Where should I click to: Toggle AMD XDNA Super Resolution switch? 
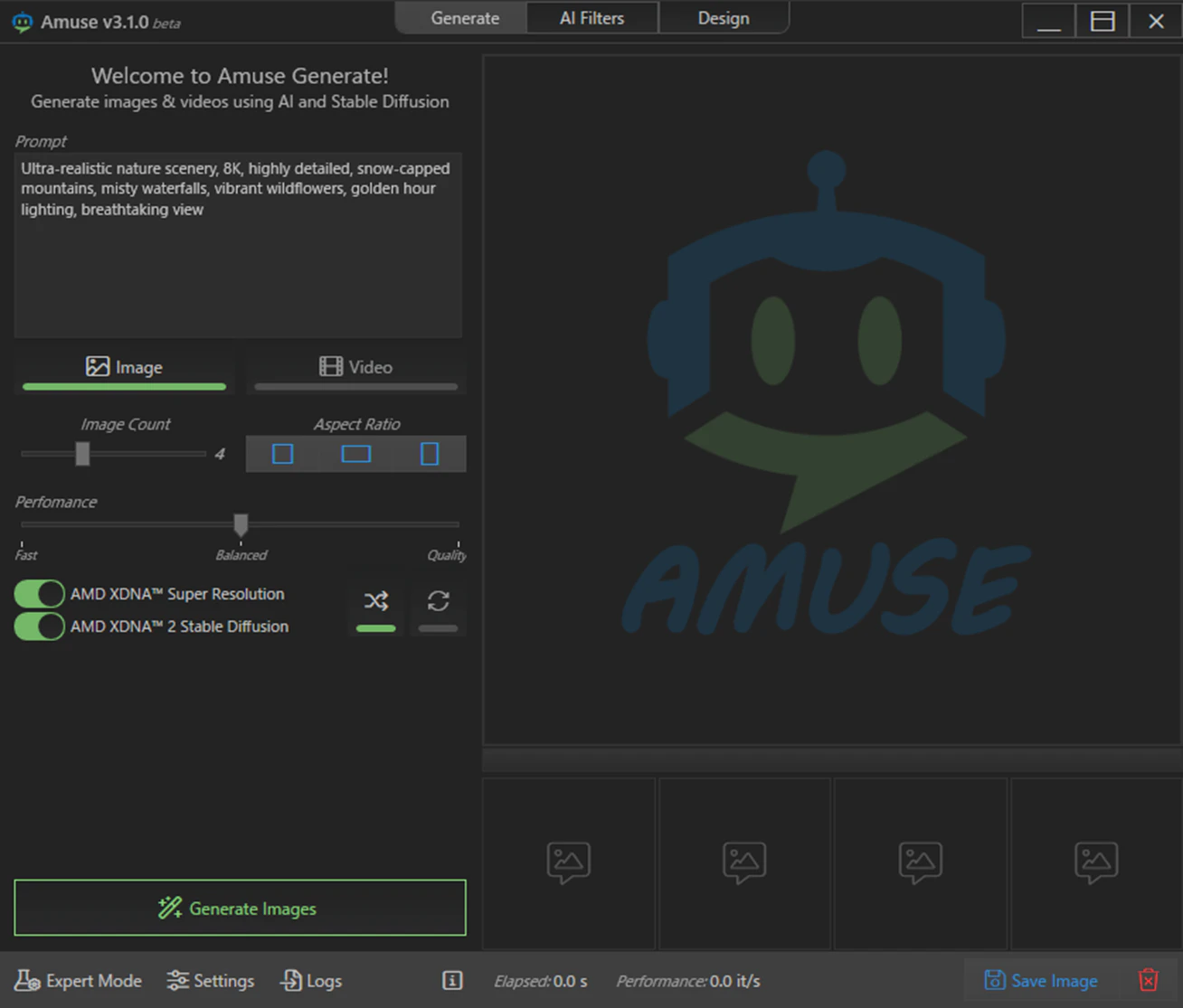click(39, 594)
